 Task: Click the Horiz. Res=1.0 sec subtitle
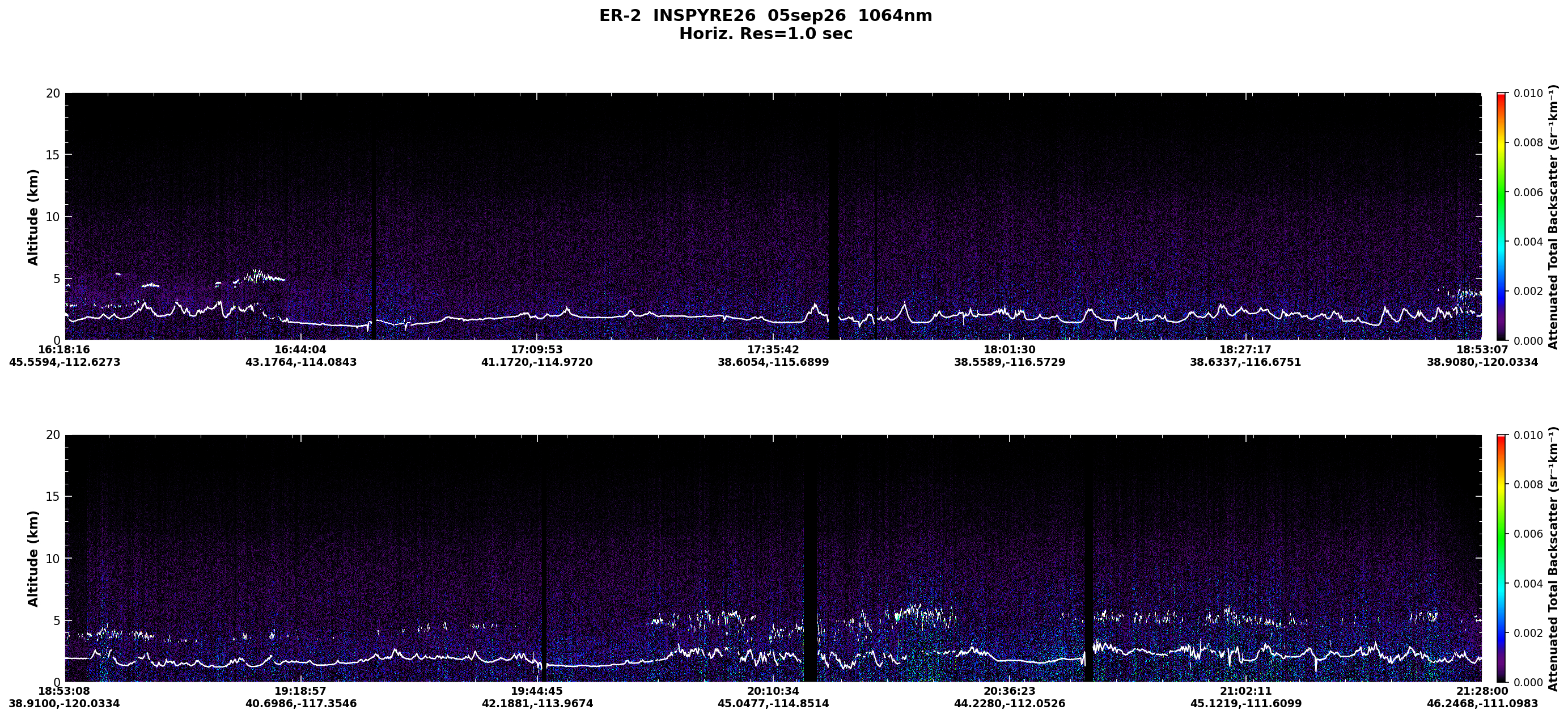point(765,34)
